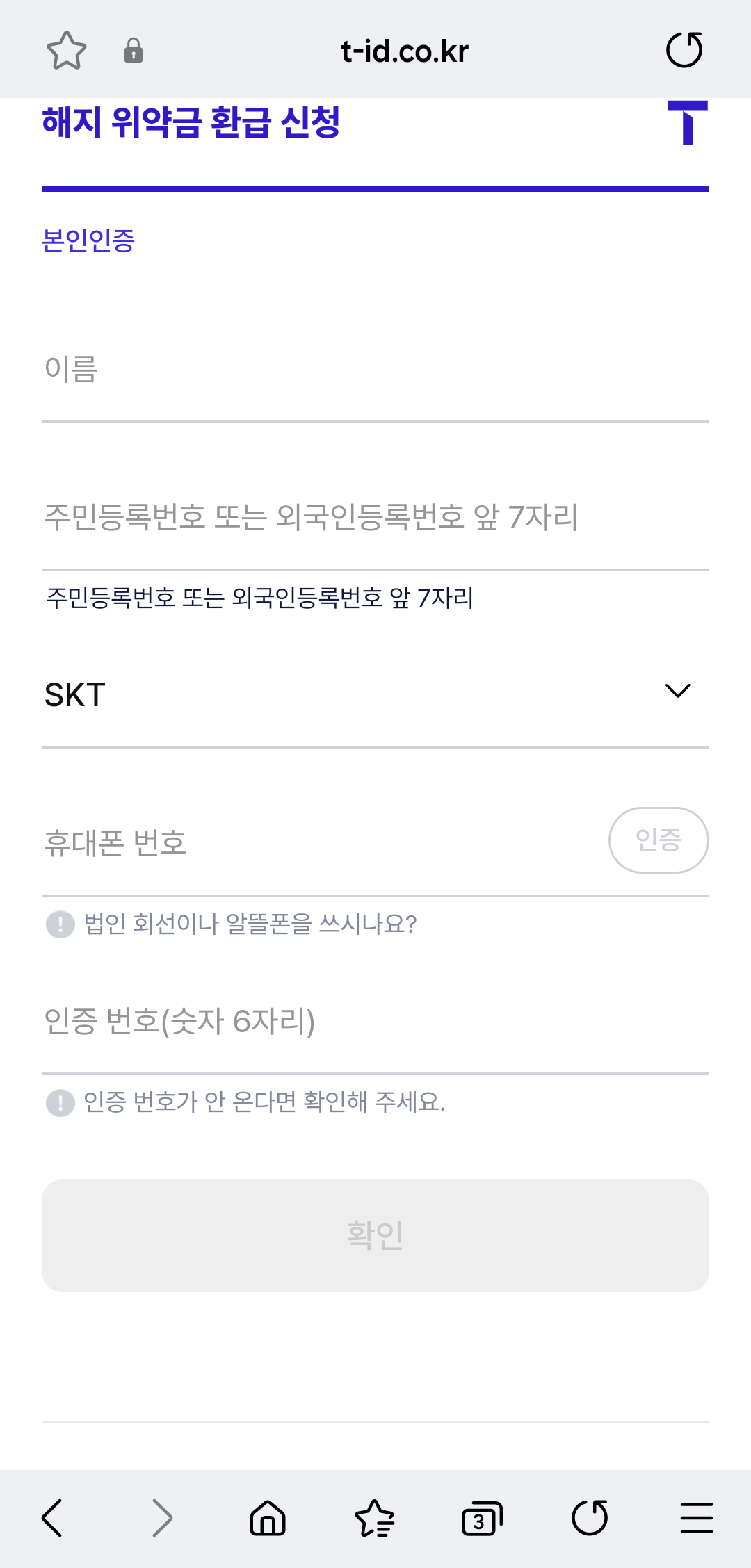Tap the T logo in header
The image size is (751, 1568).
tap(688, 122)
